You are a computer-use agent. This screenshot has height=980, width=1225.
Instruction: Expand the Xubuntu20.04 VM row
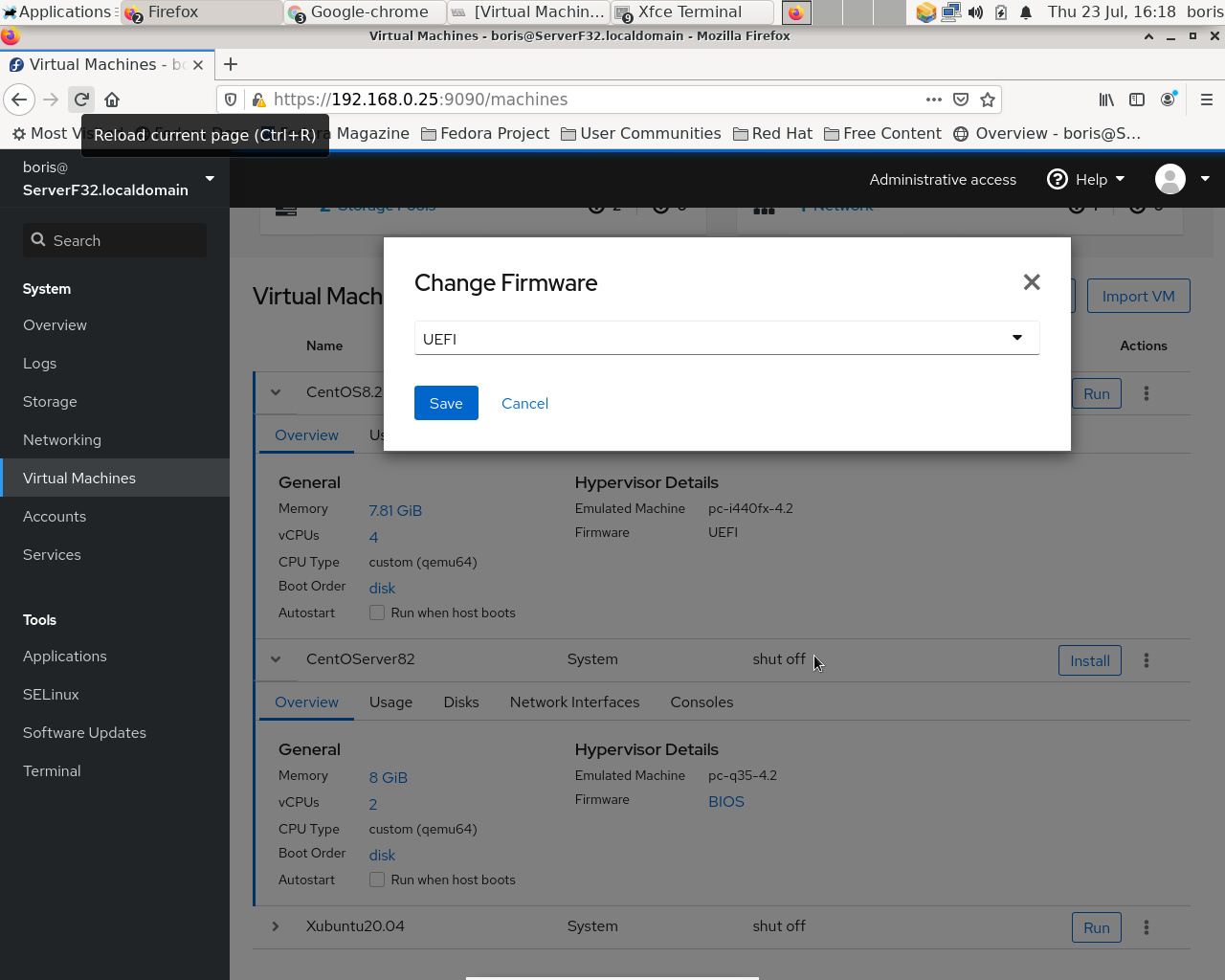point(276,926)
